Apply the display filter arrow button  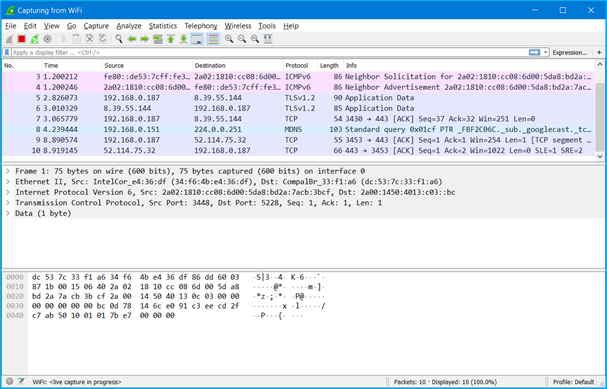534,52
